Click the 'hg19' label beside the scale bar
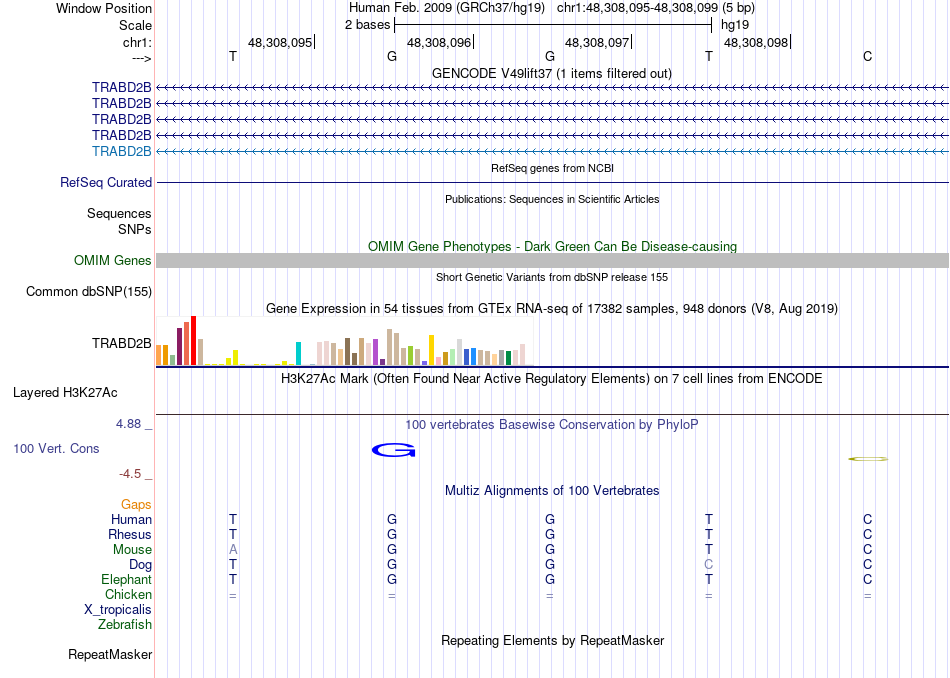The height and width of the screenshot is (678, 950). tap(735, 25)
